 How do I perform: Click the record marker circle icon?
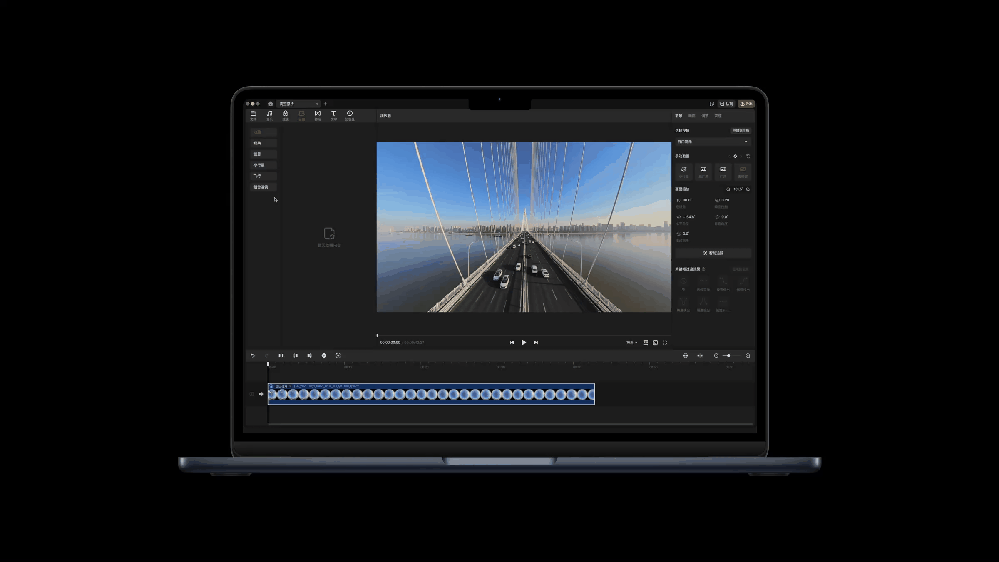point(324,356)
